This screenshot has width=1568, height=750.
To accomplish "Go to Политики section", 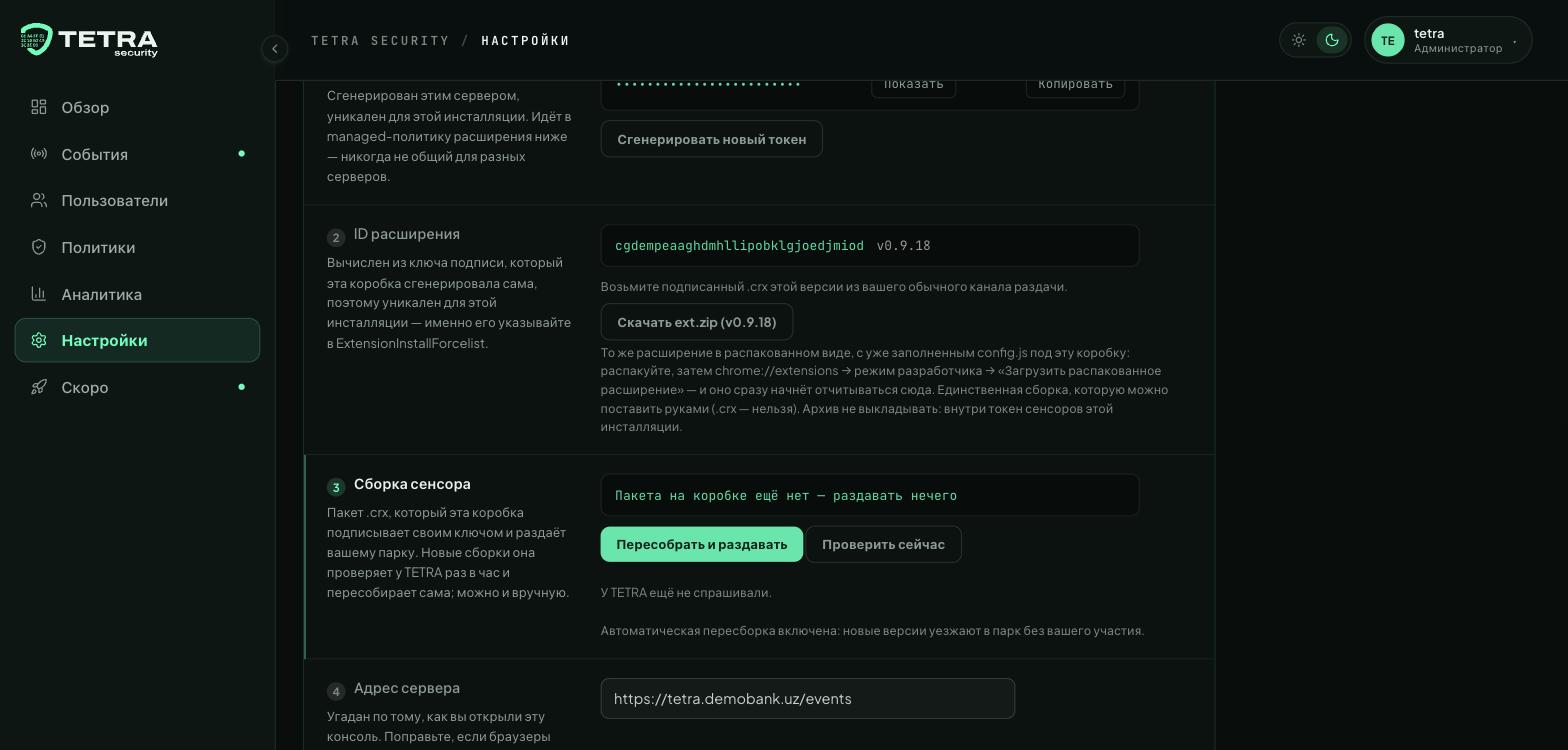I will tap(137, 247).
